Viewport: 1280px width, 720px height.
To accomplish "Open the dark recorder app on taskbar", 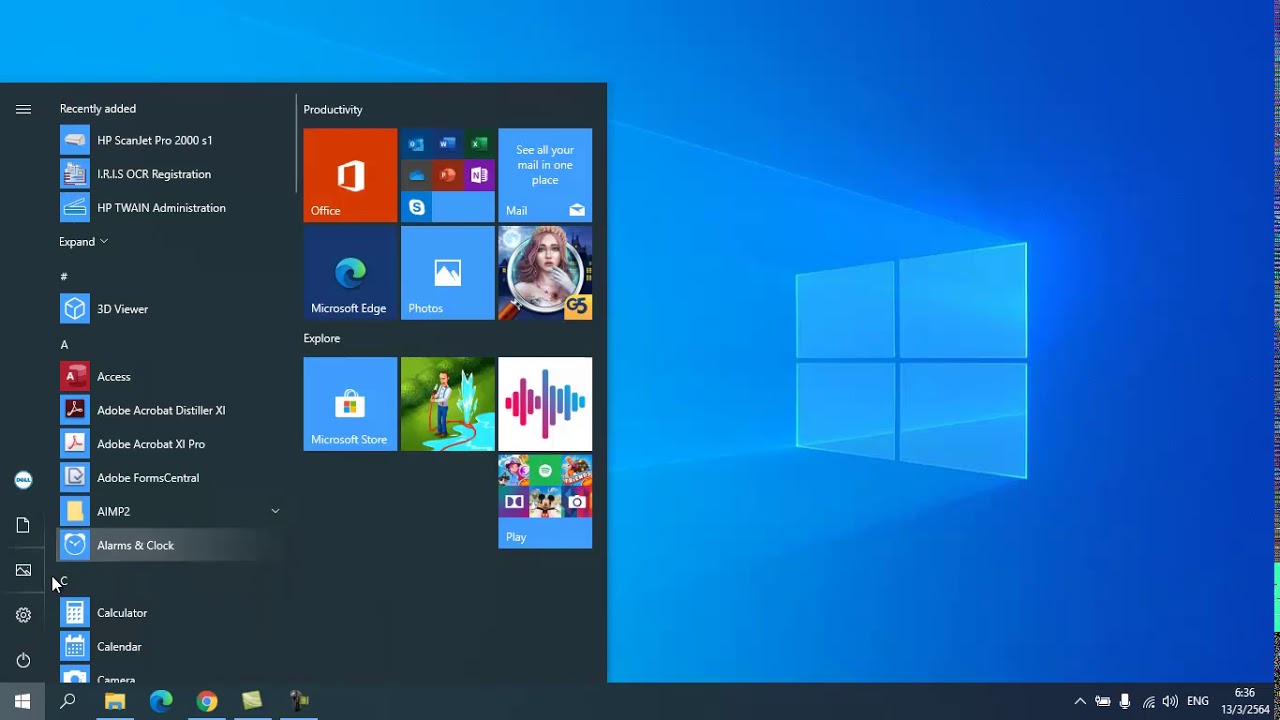I will pos(298,701).
